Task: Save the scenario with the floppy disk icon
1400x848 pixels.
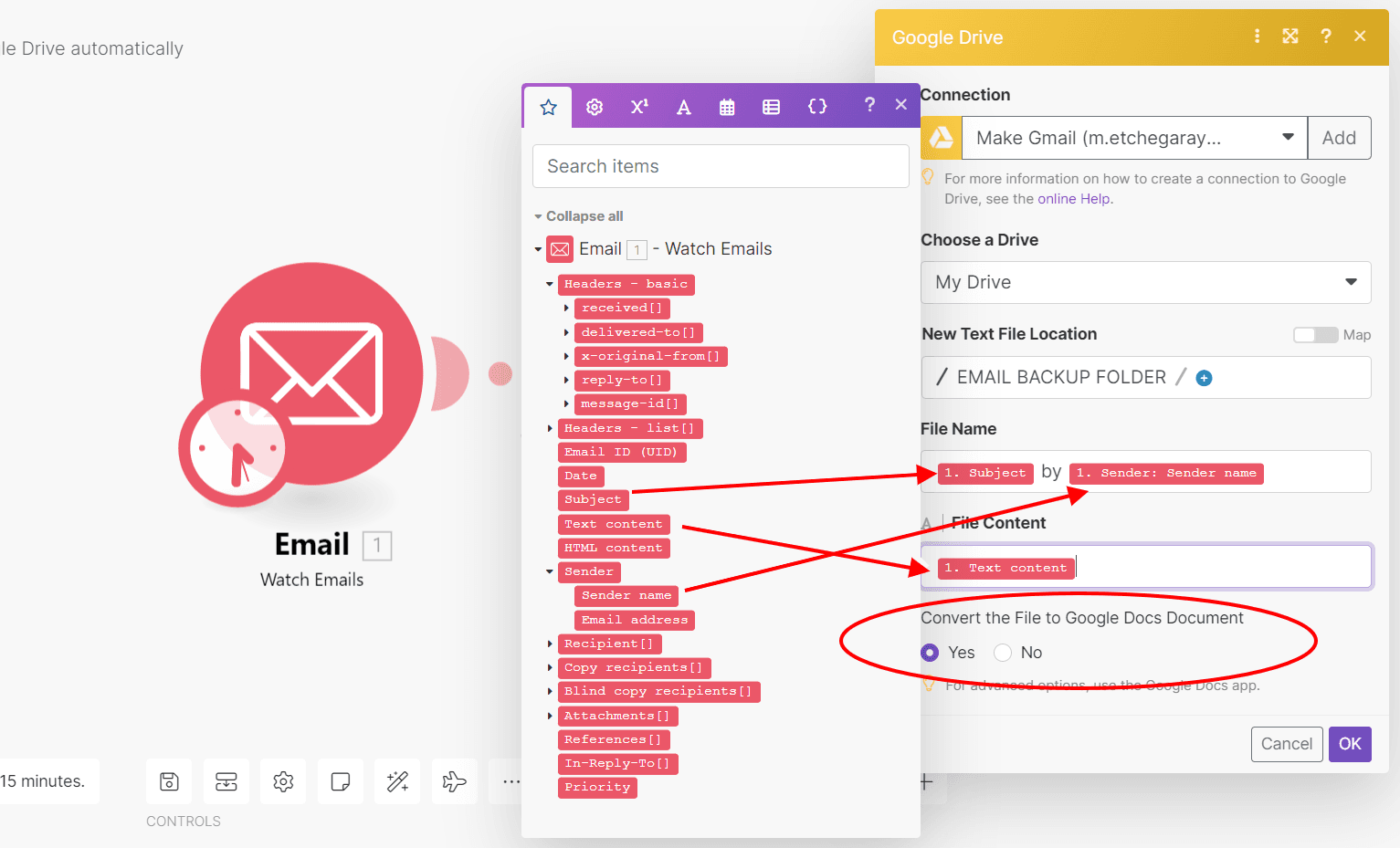Action: (169, 781)
